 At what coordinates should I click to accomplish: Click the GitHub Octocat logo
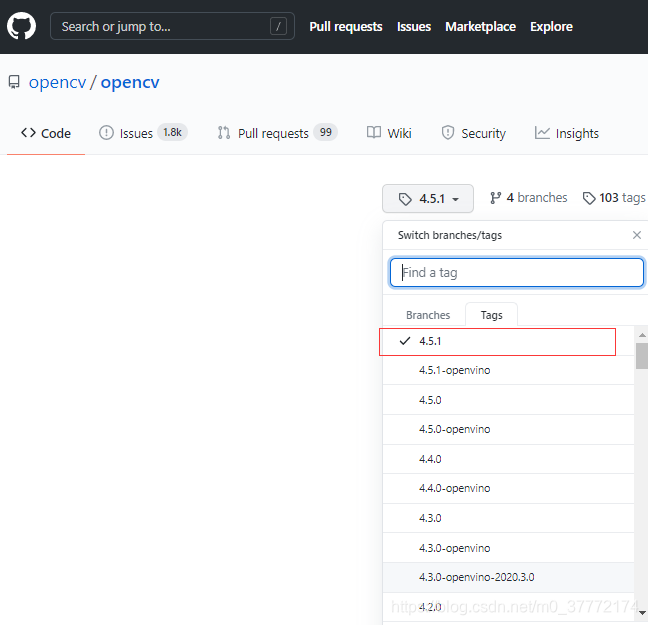click(x=21, y=26)
